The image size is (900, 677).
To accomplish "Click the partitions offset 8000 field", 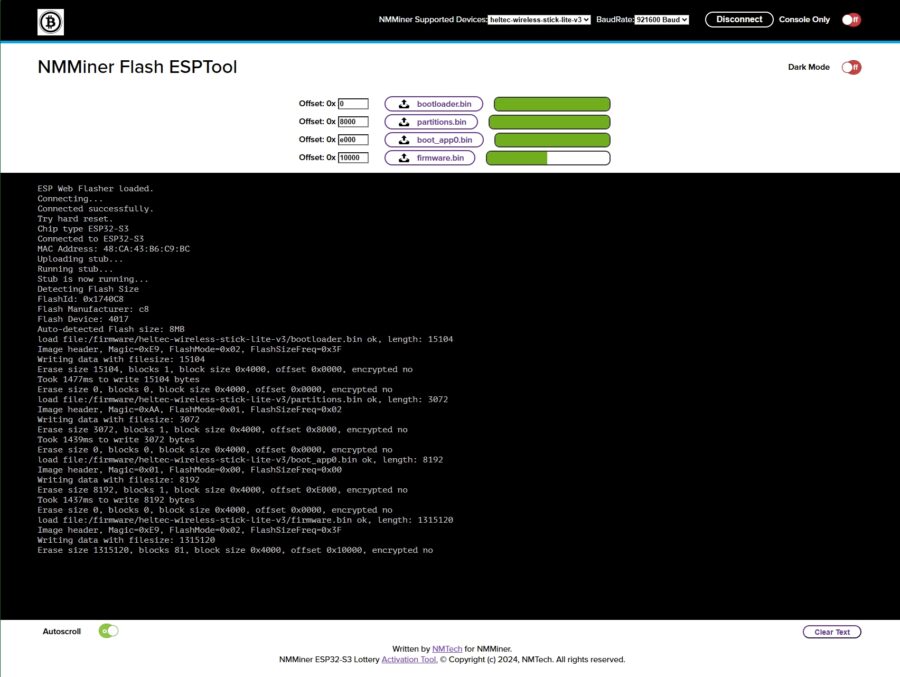I will [x=353, y=122].
